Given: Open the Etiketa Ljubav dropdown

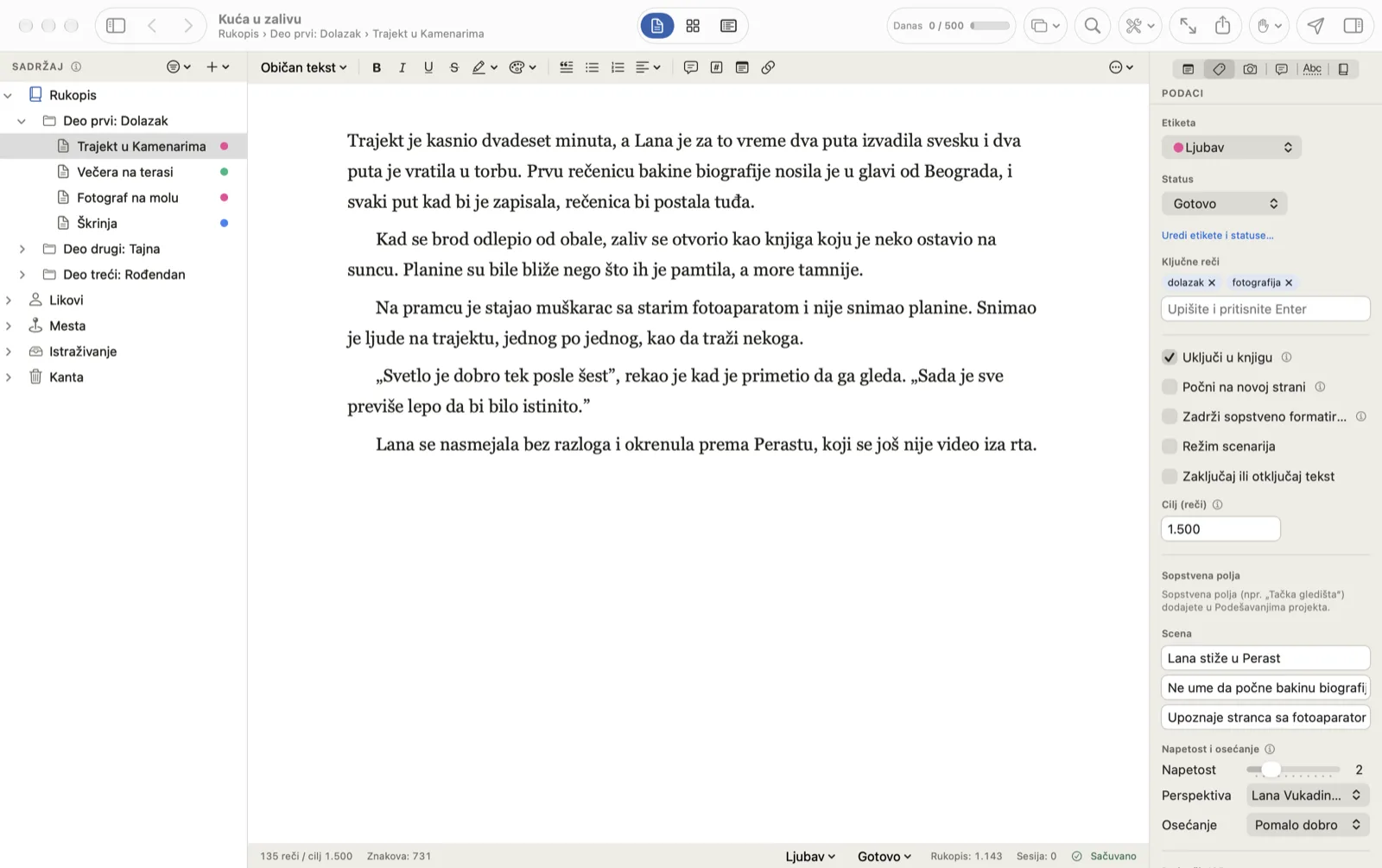Looking at the screenshot, I should pos(1232,148).
